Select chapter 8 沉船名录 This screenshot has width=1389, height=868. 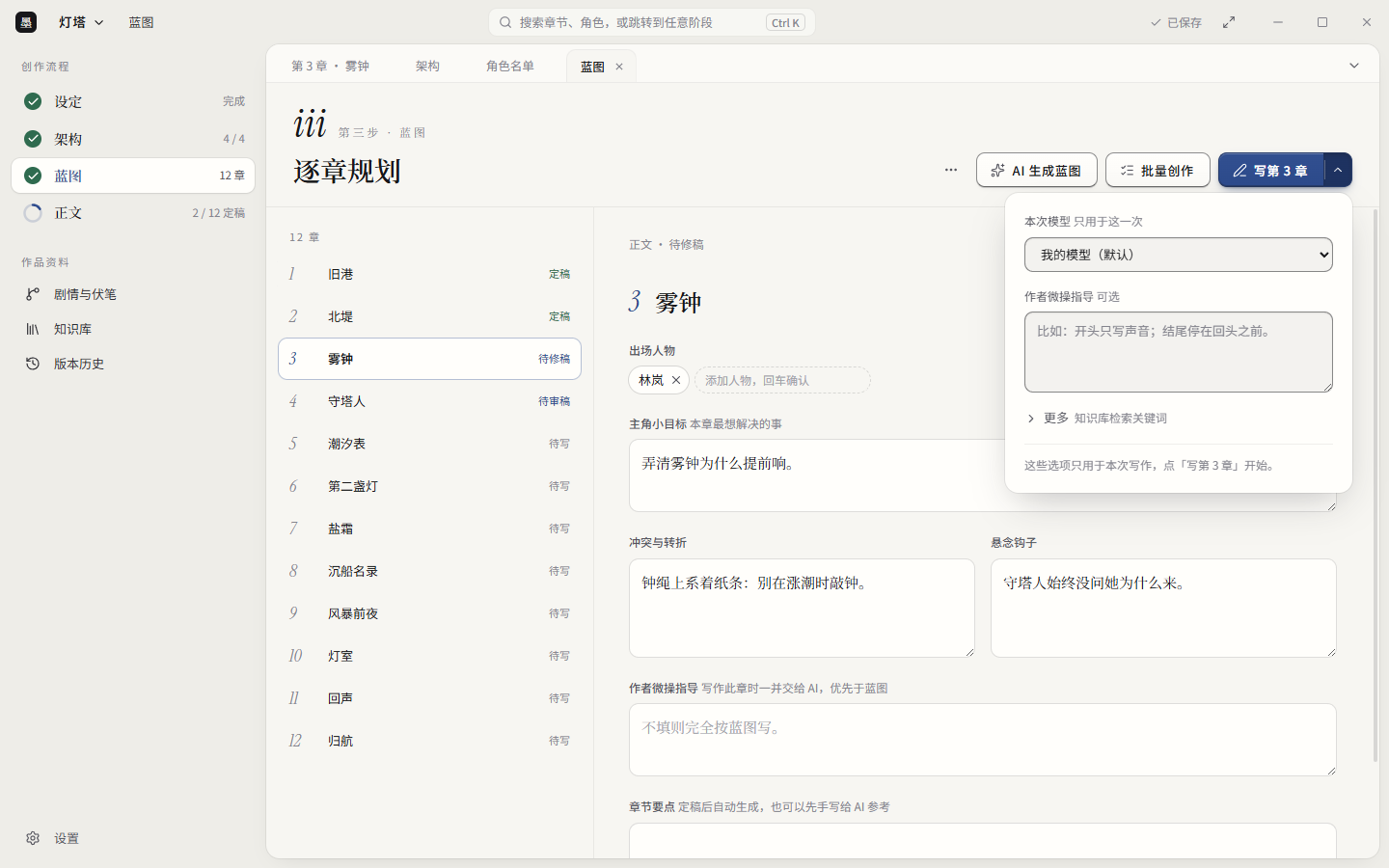tap(429, 571)
